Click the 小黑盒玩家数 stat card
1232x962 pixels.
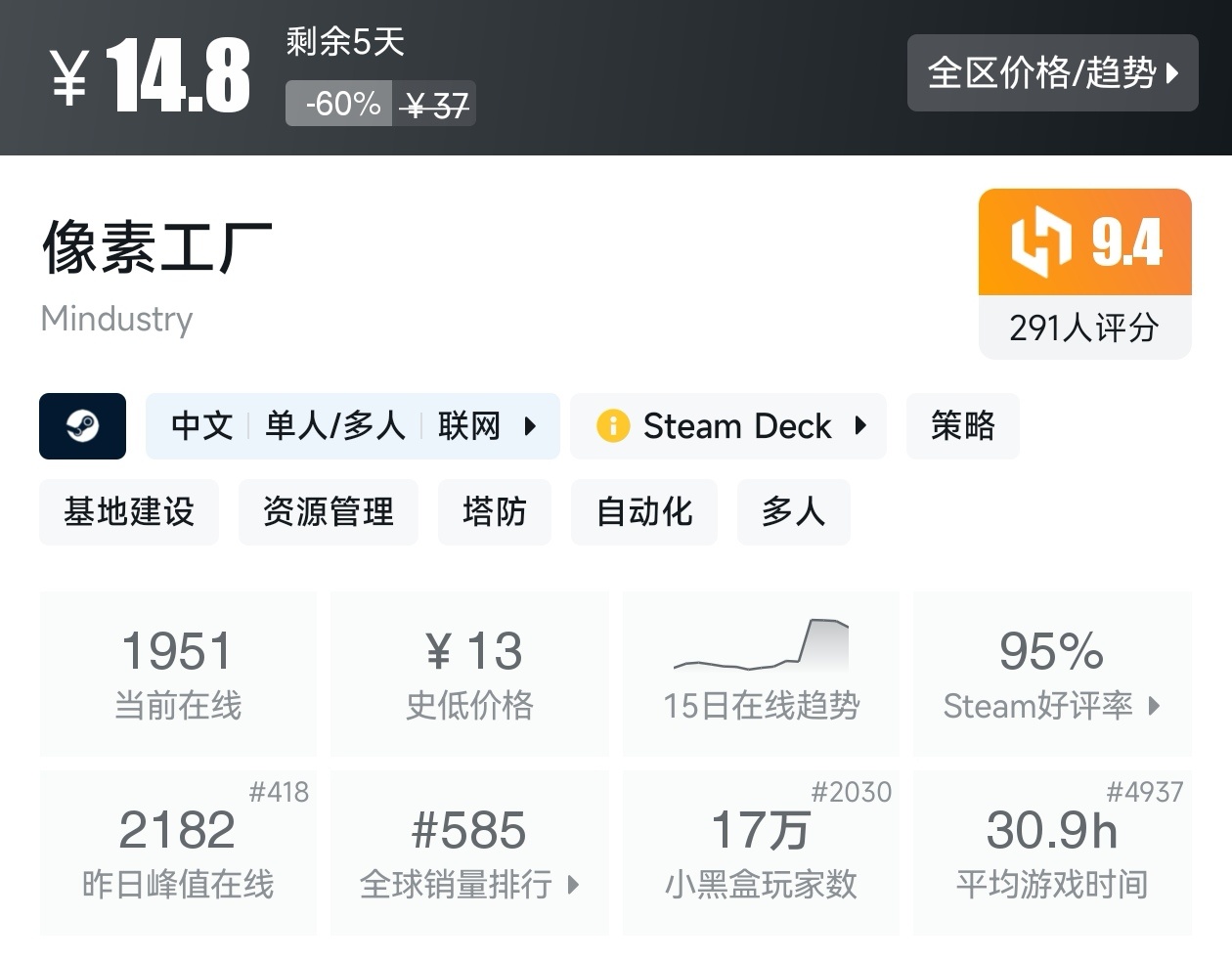pyautogui.click(x=761, y=853)
